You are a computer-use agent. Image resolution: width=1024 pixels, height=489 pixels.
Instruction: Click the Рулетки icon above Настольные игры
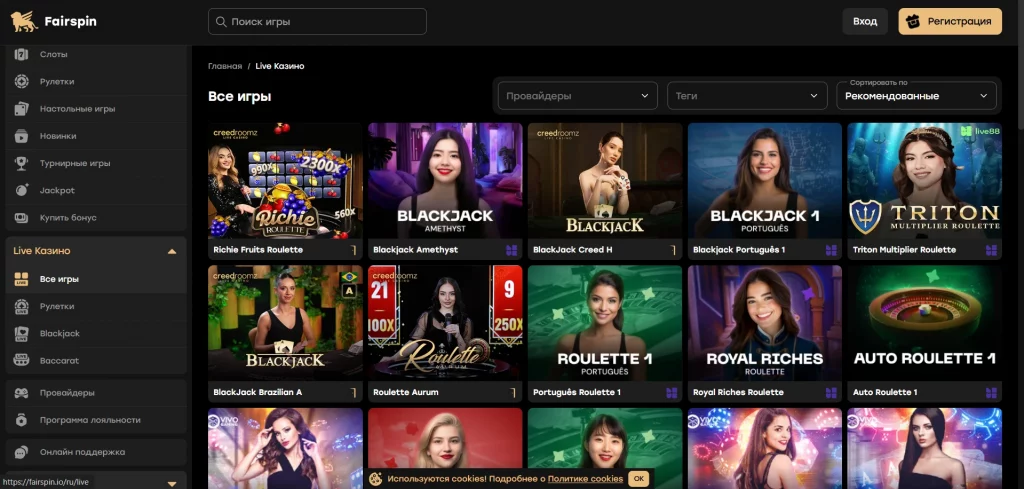[x=22, y=82]
